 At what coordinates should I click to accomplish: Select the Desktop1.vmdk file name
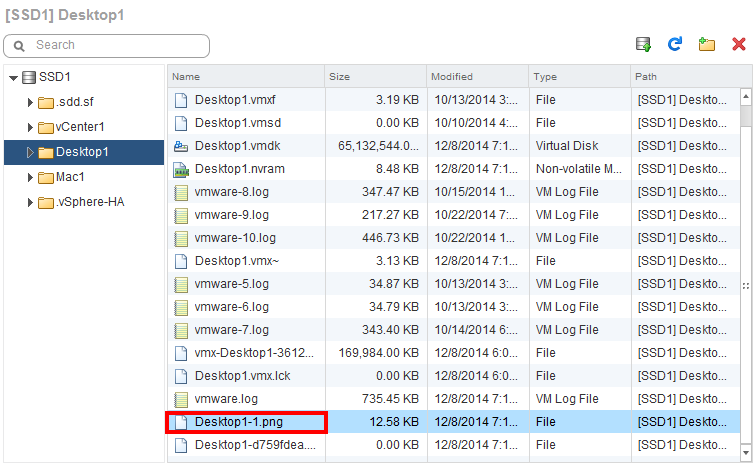[238, 146]
